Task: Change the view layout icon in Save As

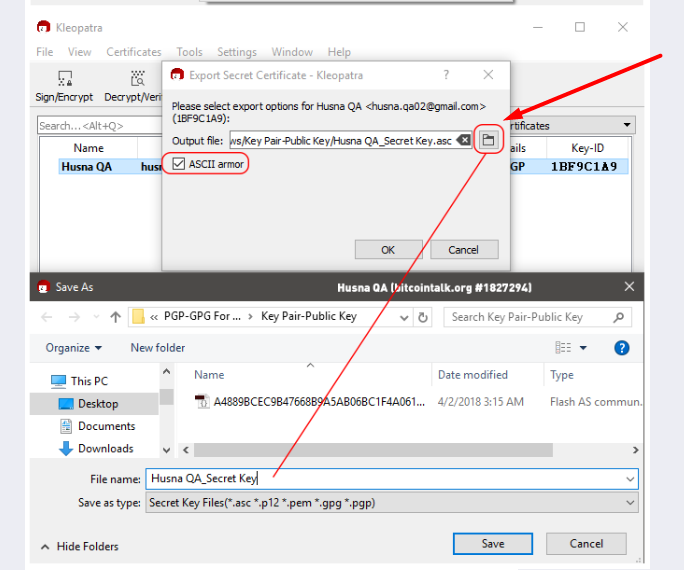Action: (x=563, y=348)
